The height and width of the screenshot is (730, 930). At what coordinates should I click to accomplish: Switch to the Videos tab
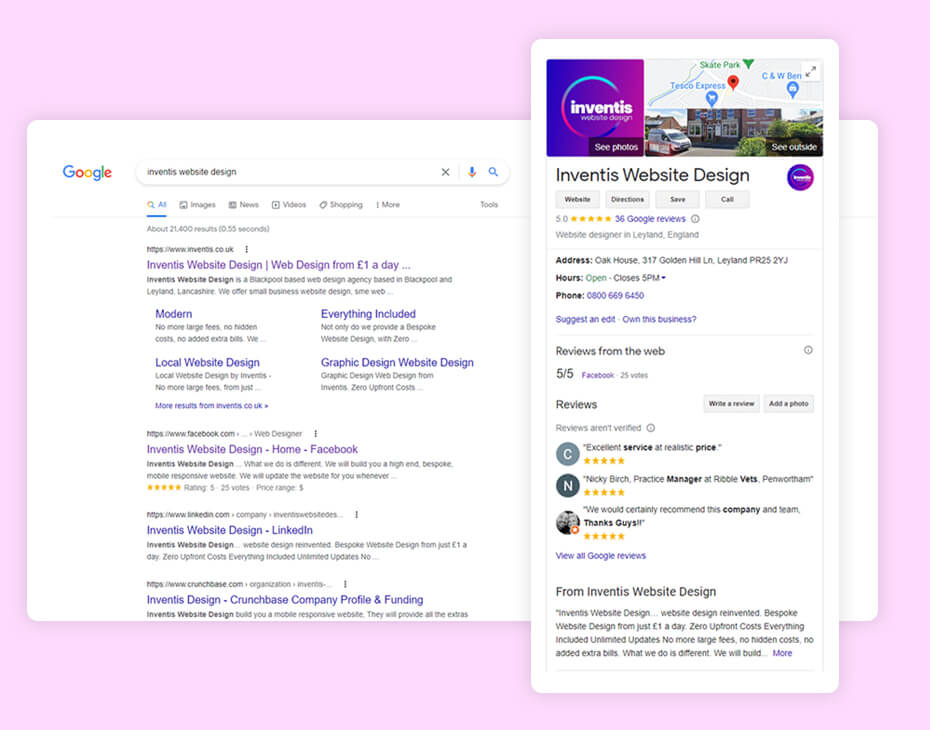[289, 205]
